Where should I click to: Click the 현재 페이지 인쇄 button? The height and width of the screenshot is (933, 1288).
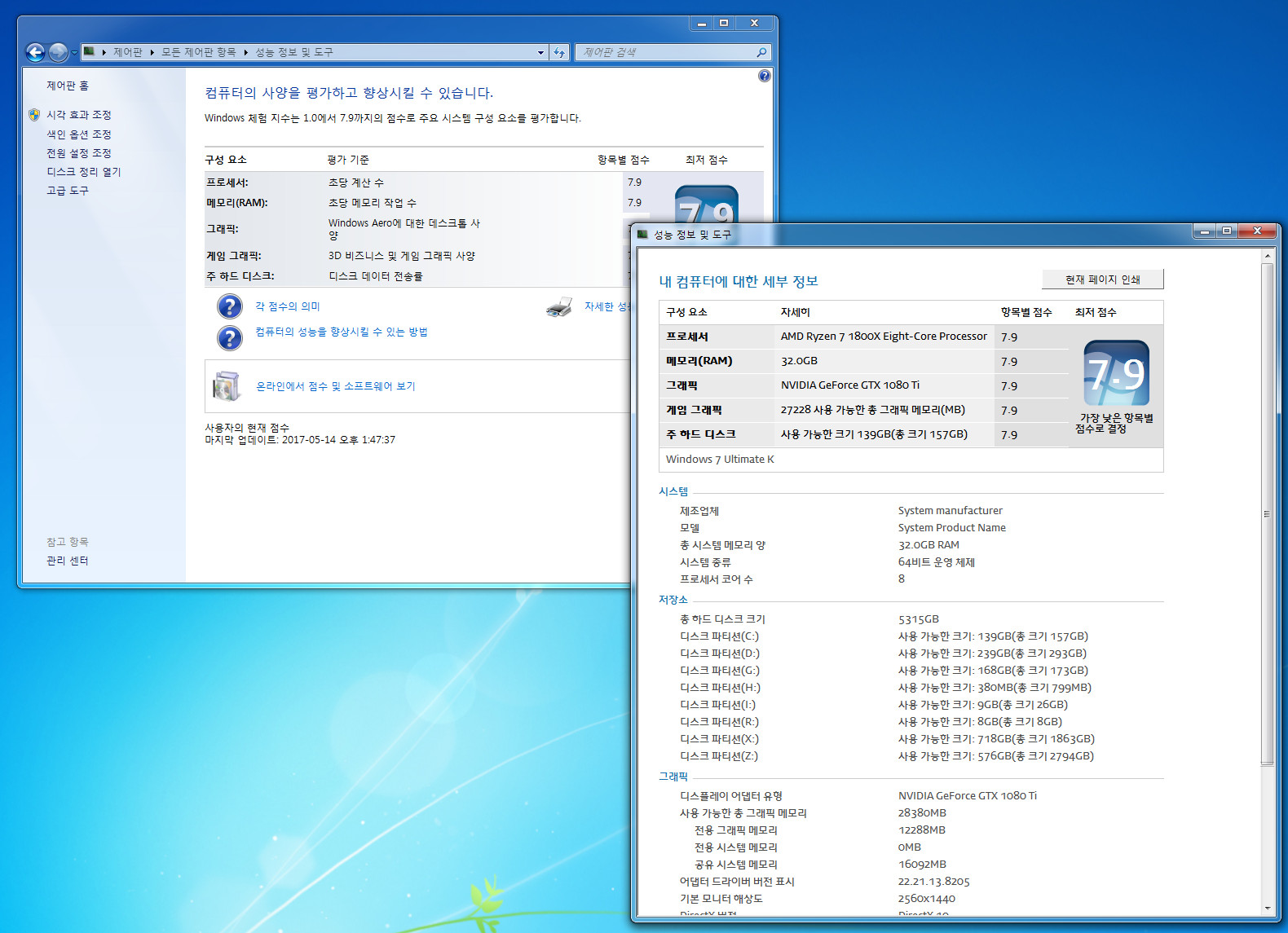pos(1102,279)
